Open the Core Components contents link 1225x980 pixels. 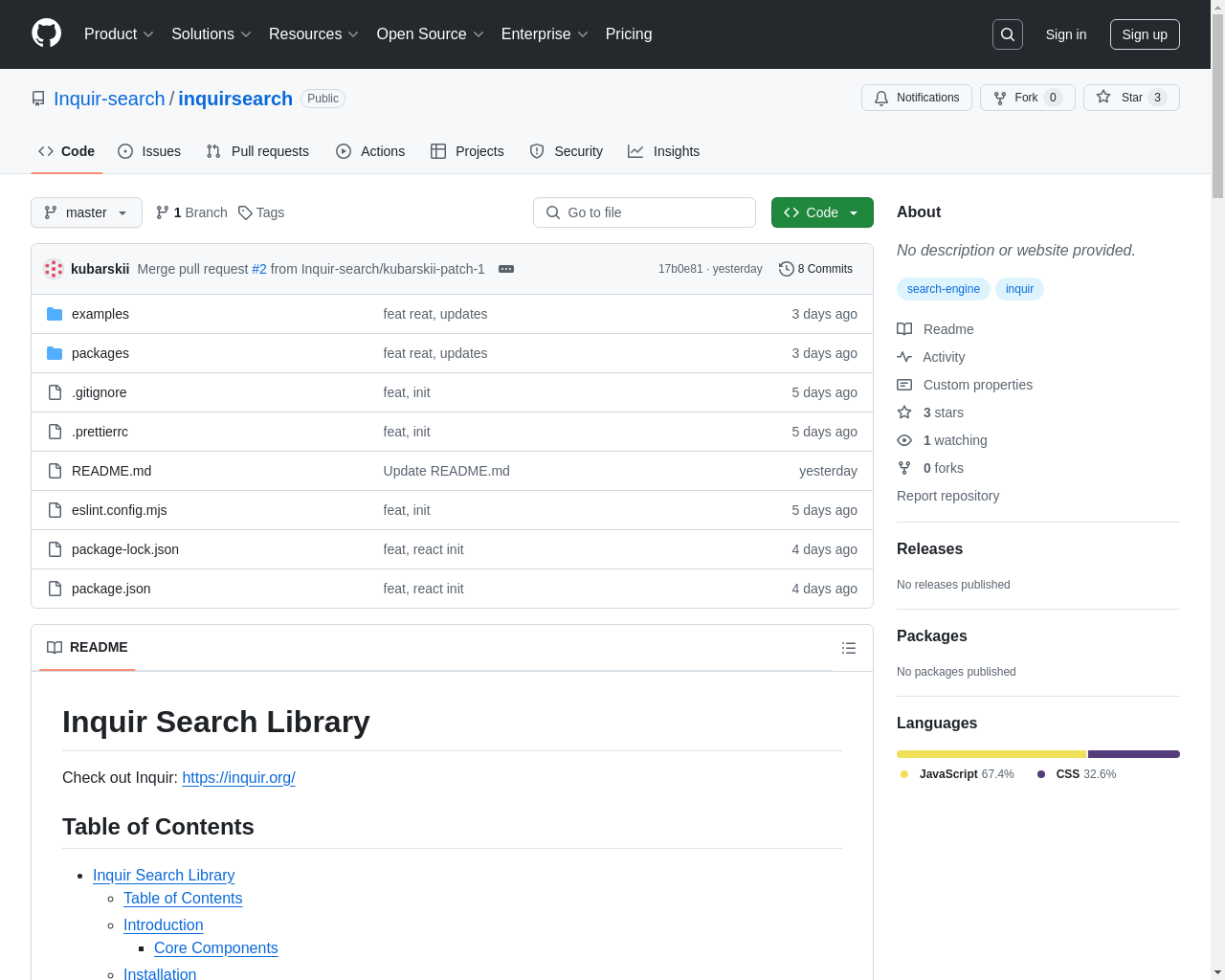216,947
